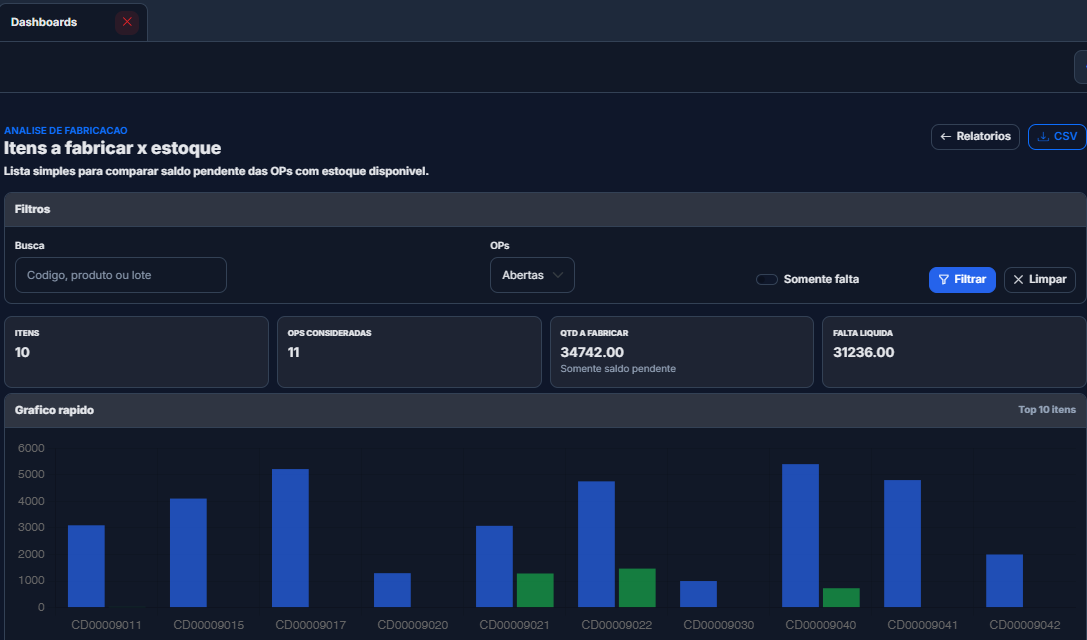Click the FALTA LIQUIDA value 31236.00
The width and height of the screenshot is (1087, 640).
(x=864, y=352)
